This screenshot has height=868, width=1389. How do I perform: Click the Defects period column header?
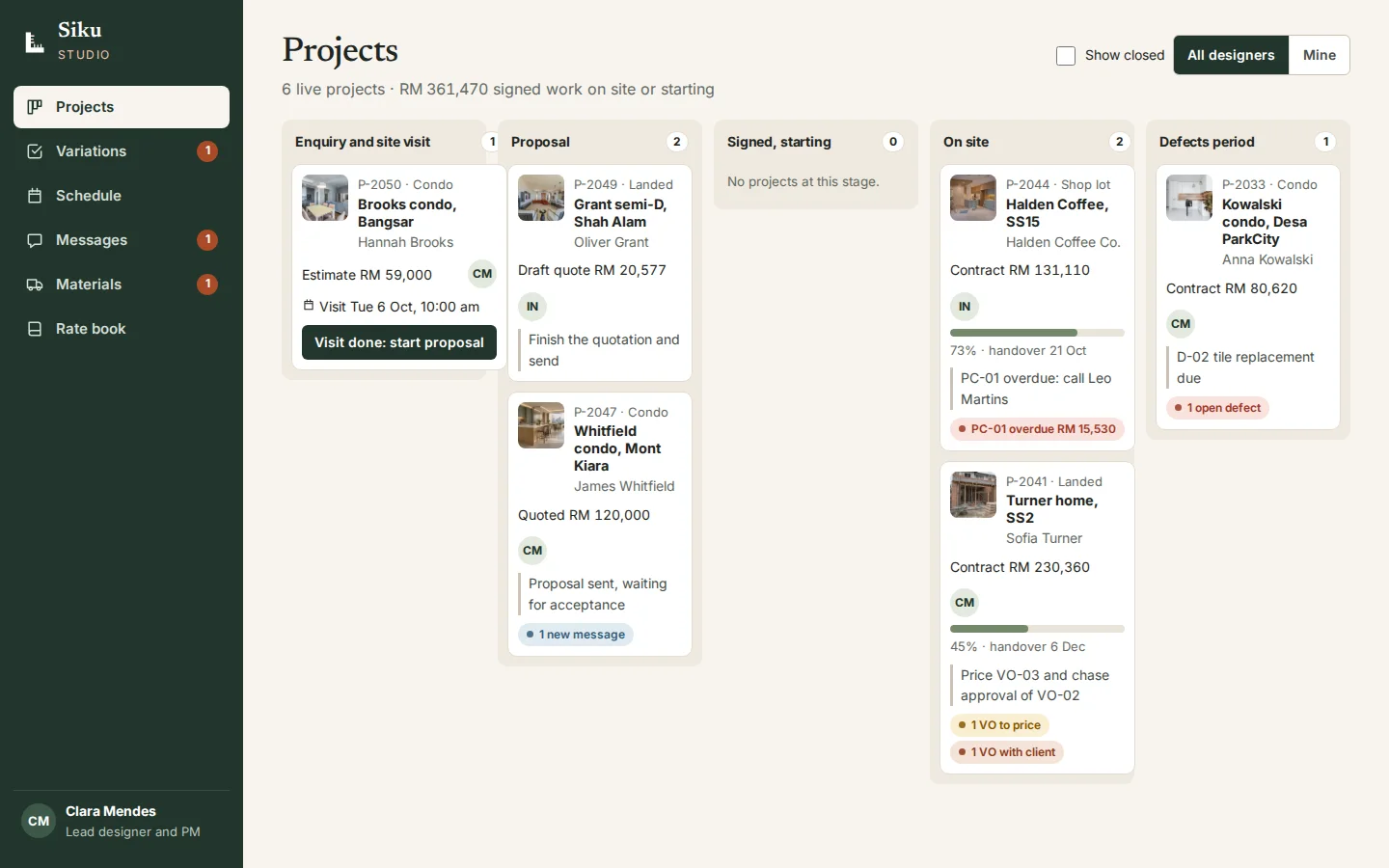pos(1207,142)
